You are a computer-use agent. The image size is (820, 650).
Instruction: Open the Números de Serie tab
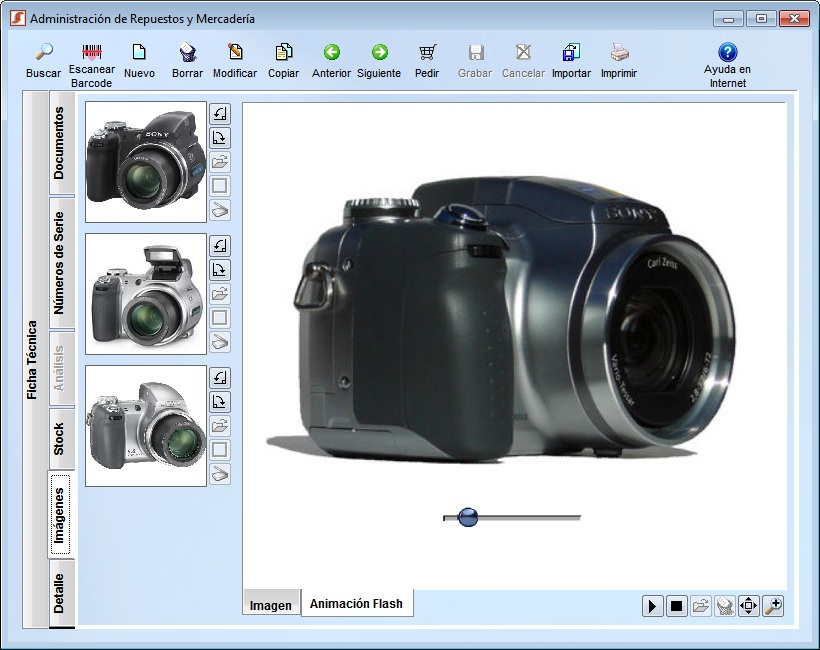pyautogui.click(x=62, y=263)
